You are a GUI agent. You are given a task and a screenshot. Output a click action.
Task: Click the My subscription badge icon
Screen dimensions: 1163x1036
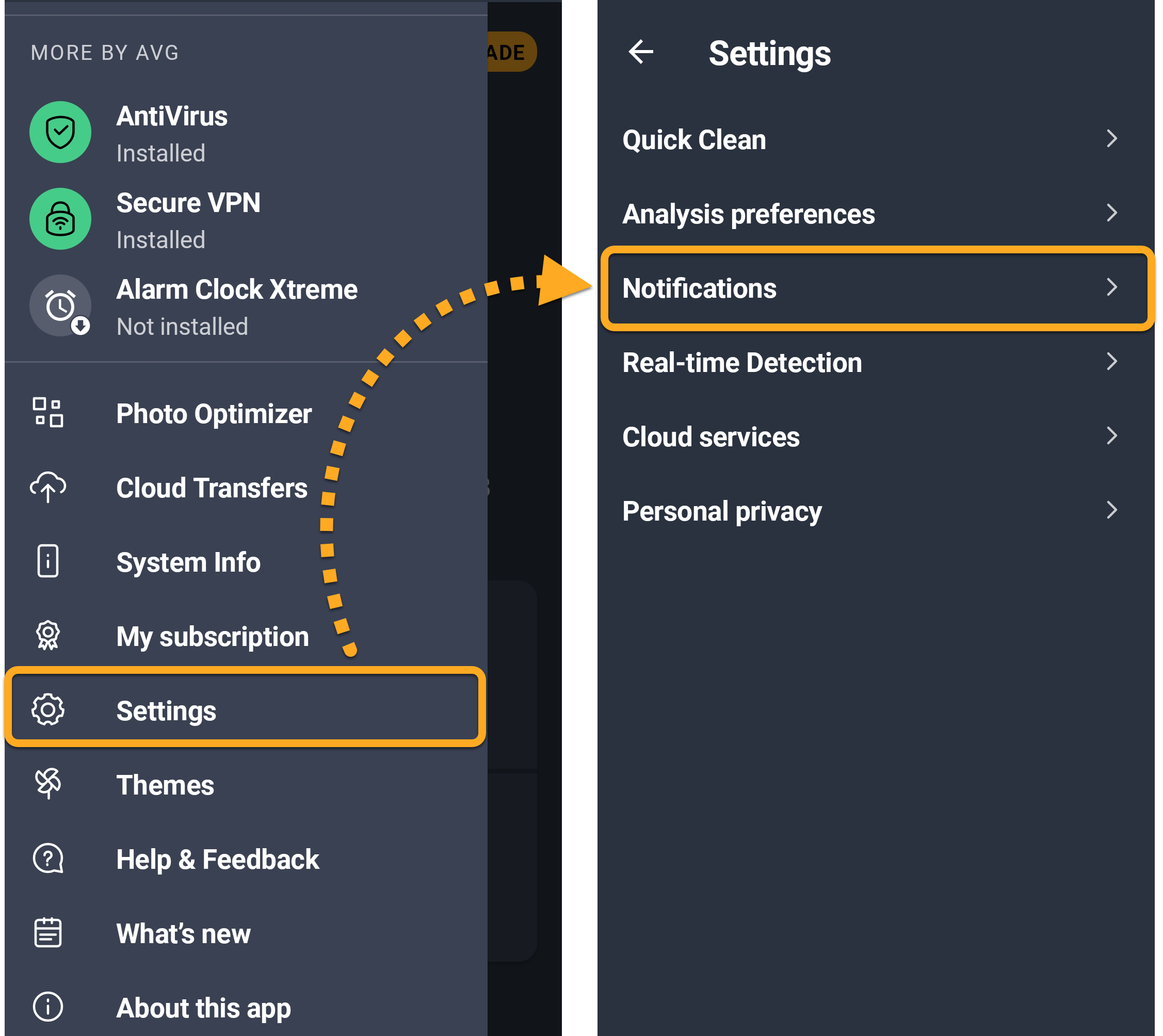pyautogui.click(x=48, y=635)
